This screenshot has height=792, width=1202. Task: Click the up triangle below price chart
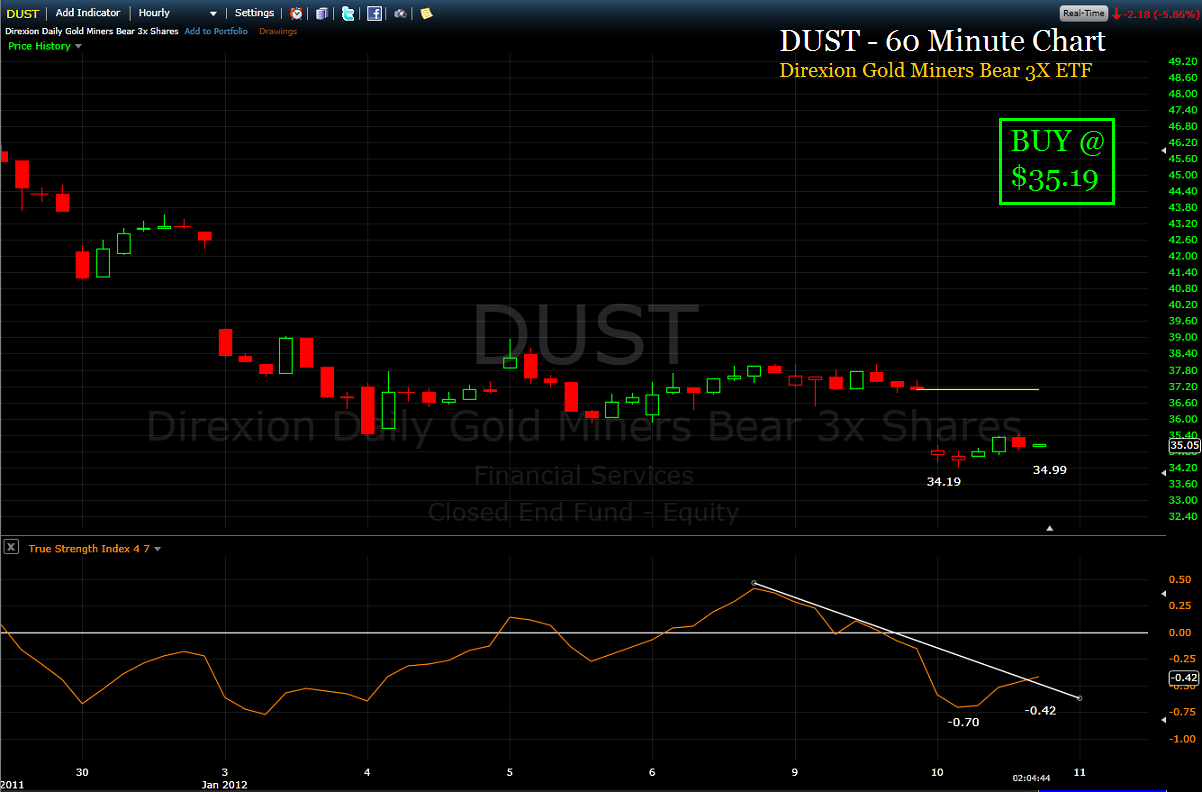tap(1049, 526)
